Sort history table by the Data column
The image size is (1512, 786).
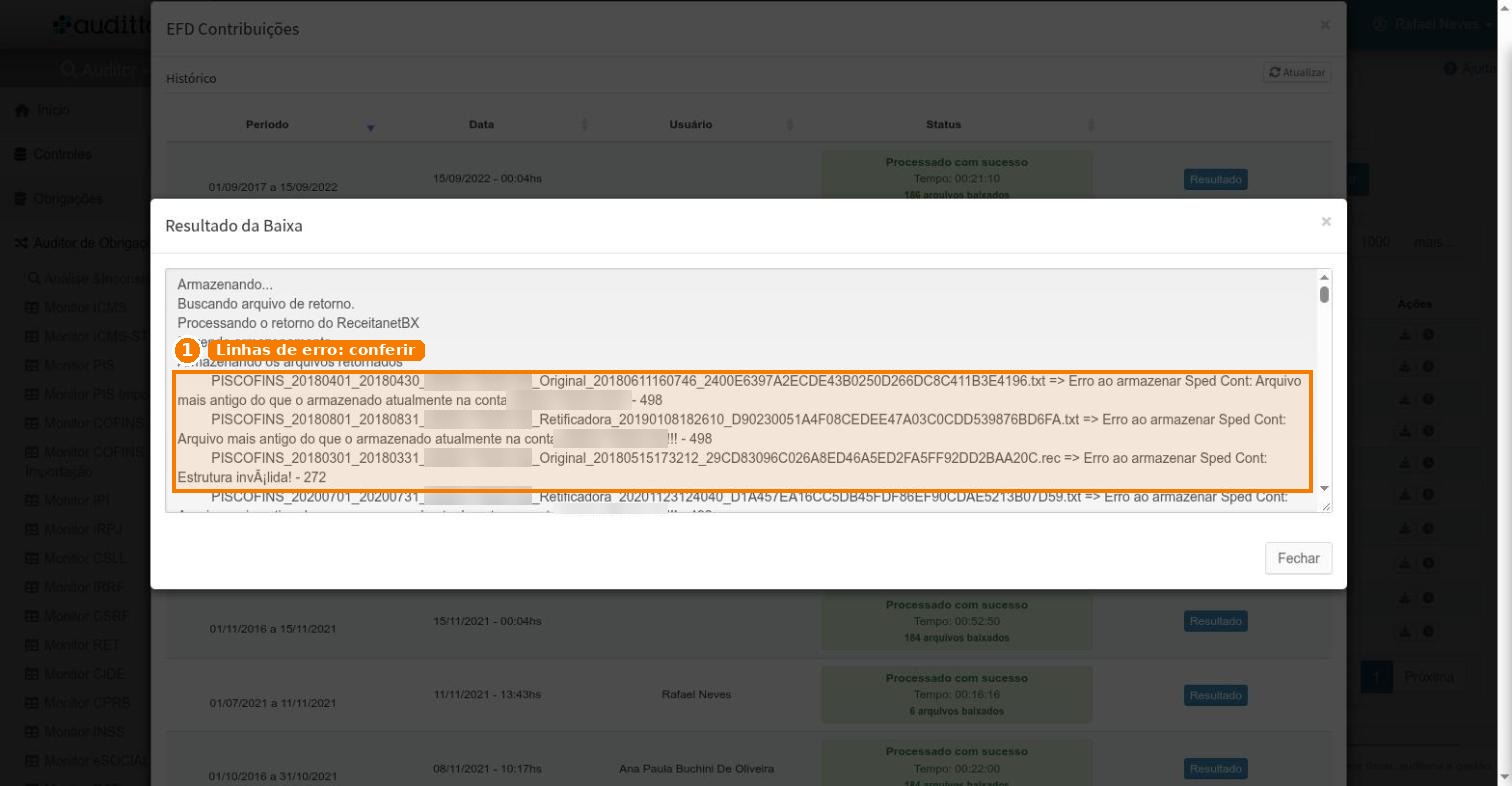click(481, 125)
